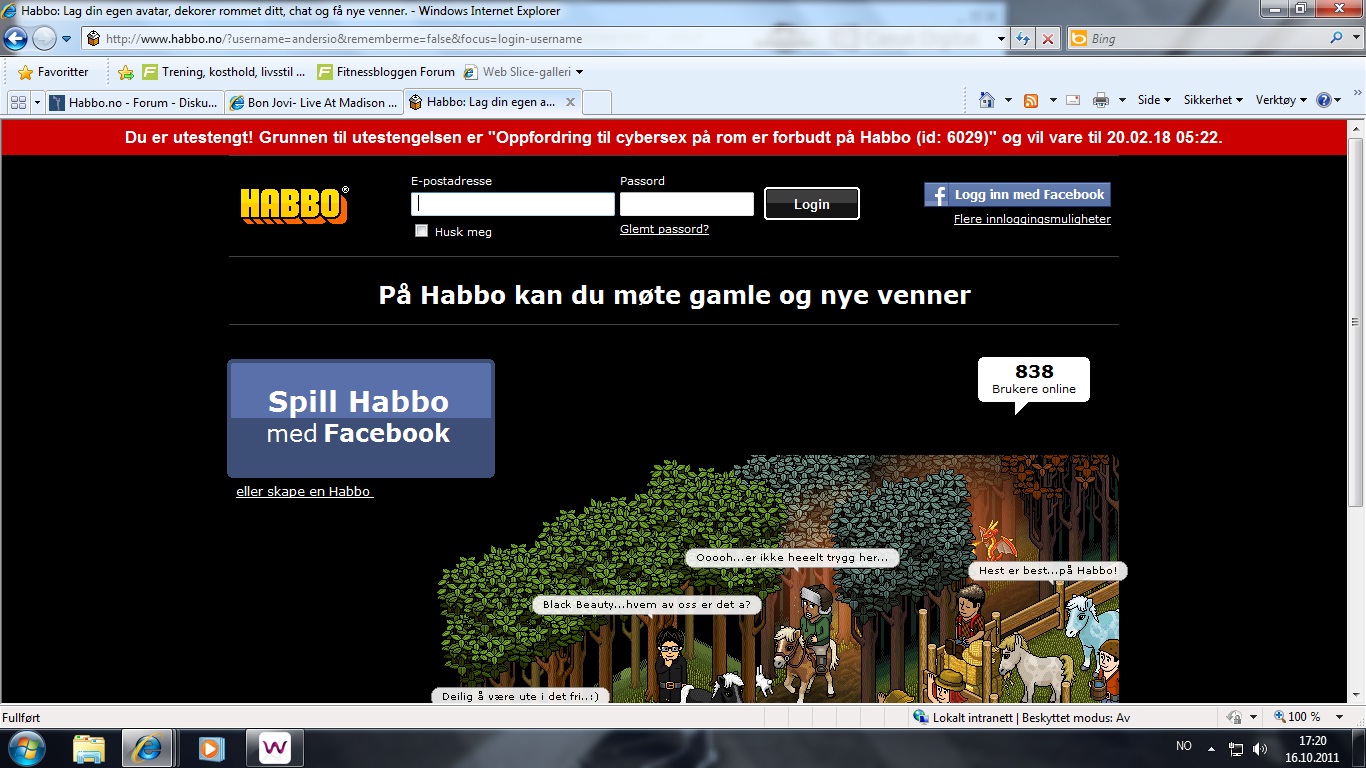1366x768 pixels.
Task: Expand the Print options dropdown arrow
Action: 1122,100
